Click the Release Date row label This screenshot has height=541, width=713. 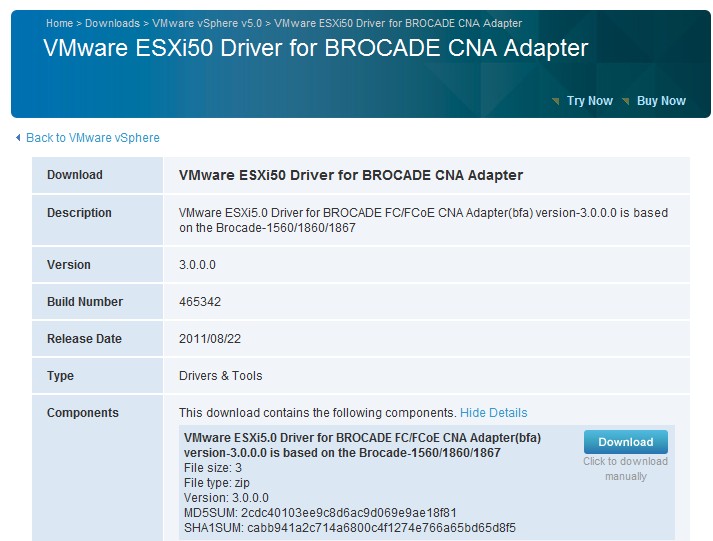click(84, 339)
